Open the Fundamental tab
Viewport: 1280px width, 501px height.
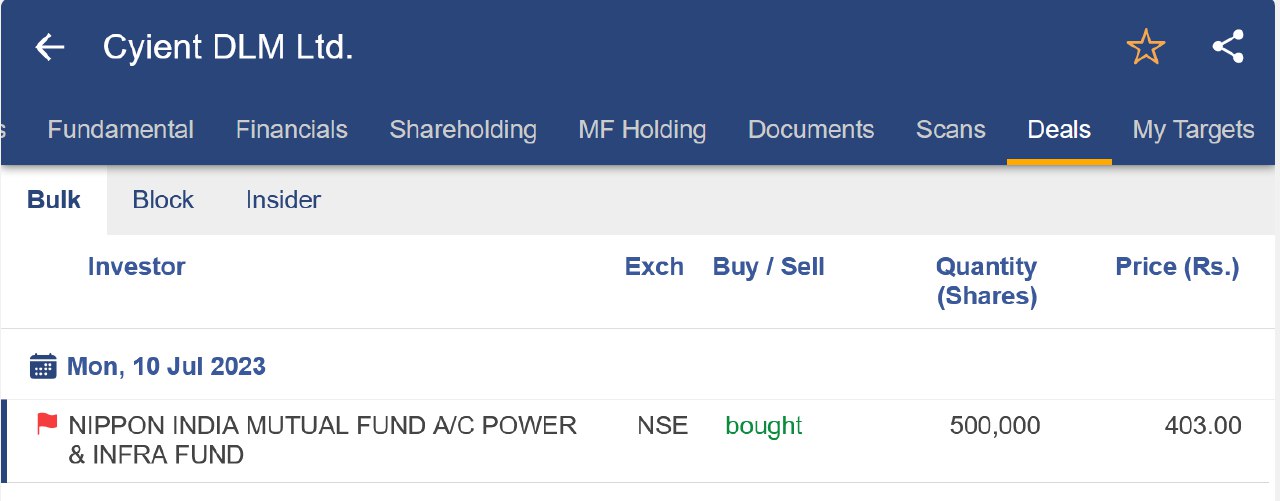[x=120, y=130]
